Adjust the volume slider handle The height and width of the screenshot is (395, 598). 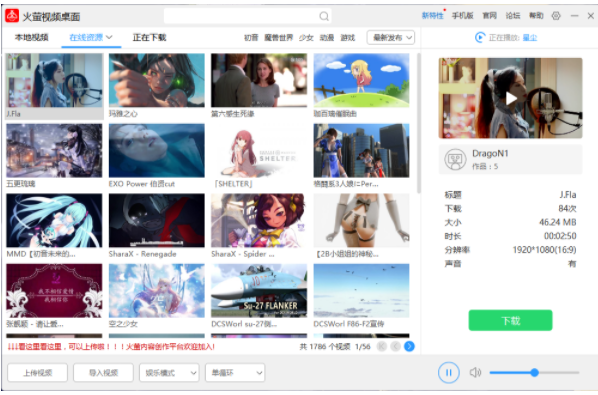(534, 373)
